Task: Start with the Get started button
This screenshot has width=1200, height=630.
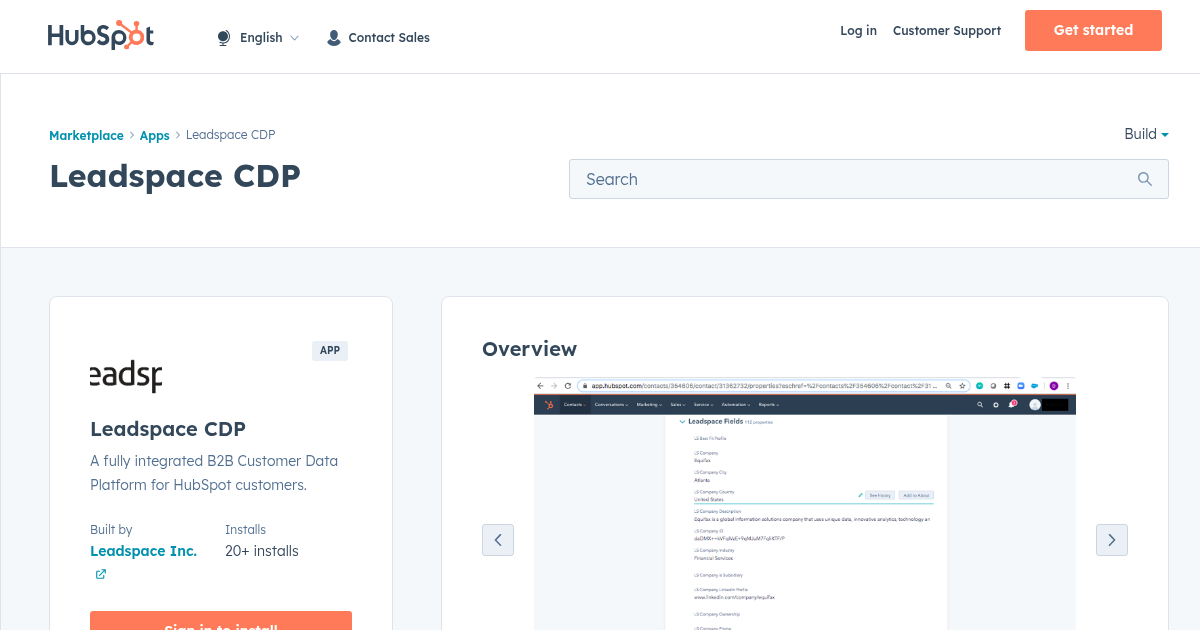Action: 1093,30
